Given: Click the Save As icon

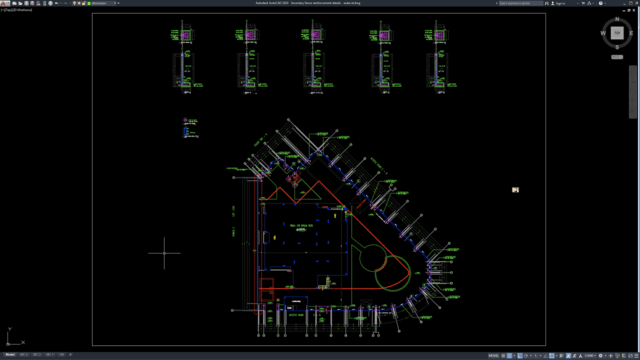Looking at the screenshot, I should [32, 3].
